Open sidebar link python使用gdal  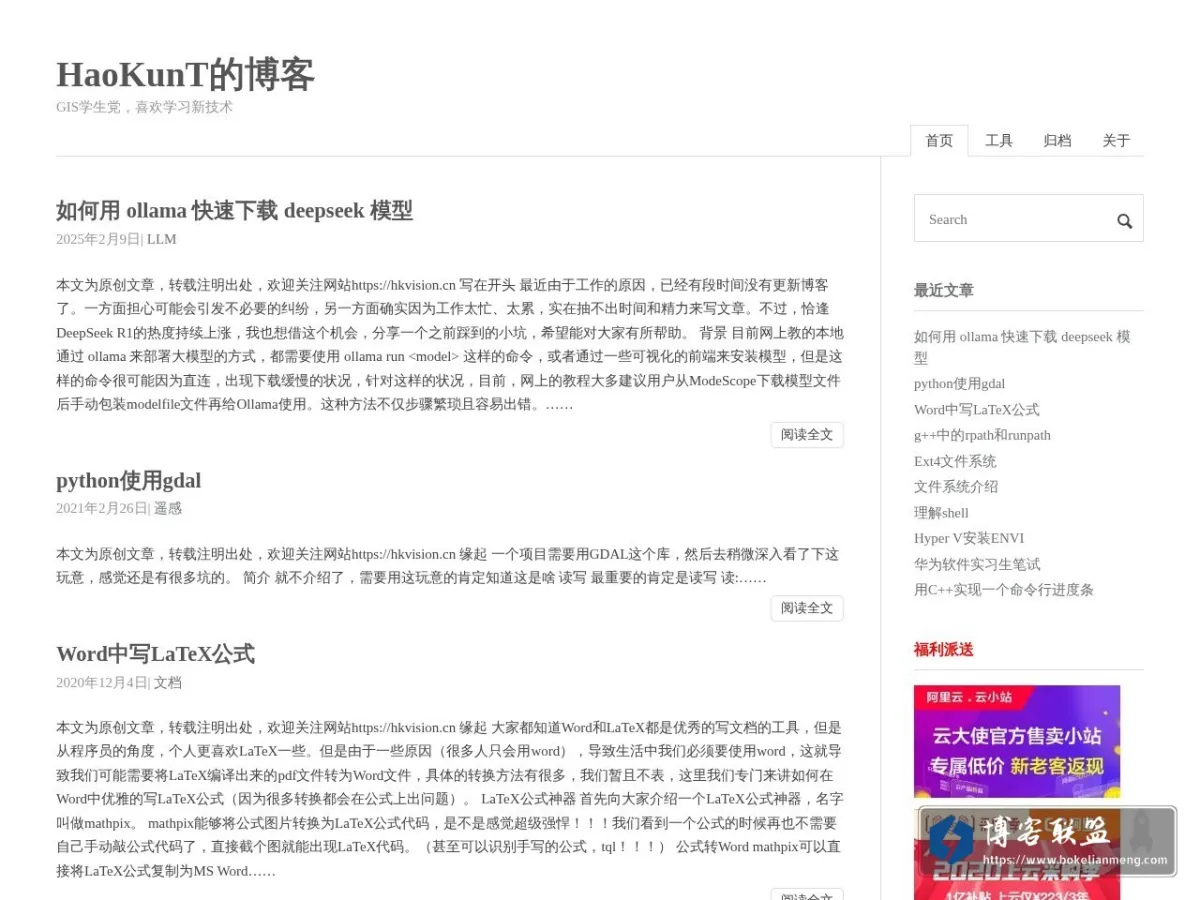coord(959,383)
